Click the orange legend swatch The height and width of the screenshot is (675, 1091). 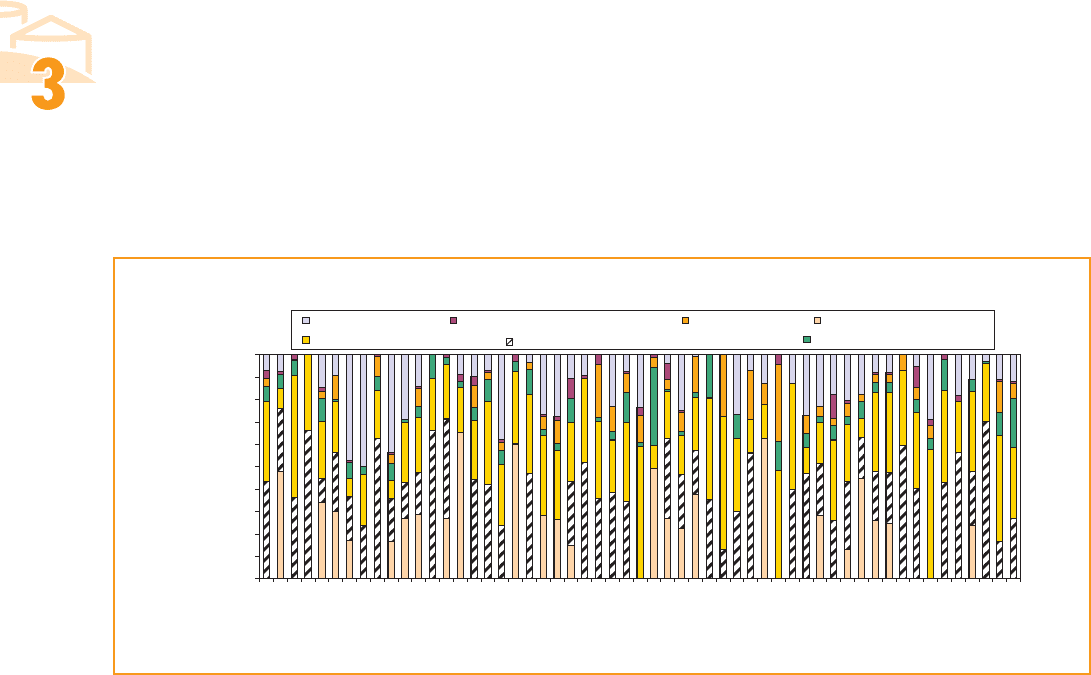[x=685, y=321]
